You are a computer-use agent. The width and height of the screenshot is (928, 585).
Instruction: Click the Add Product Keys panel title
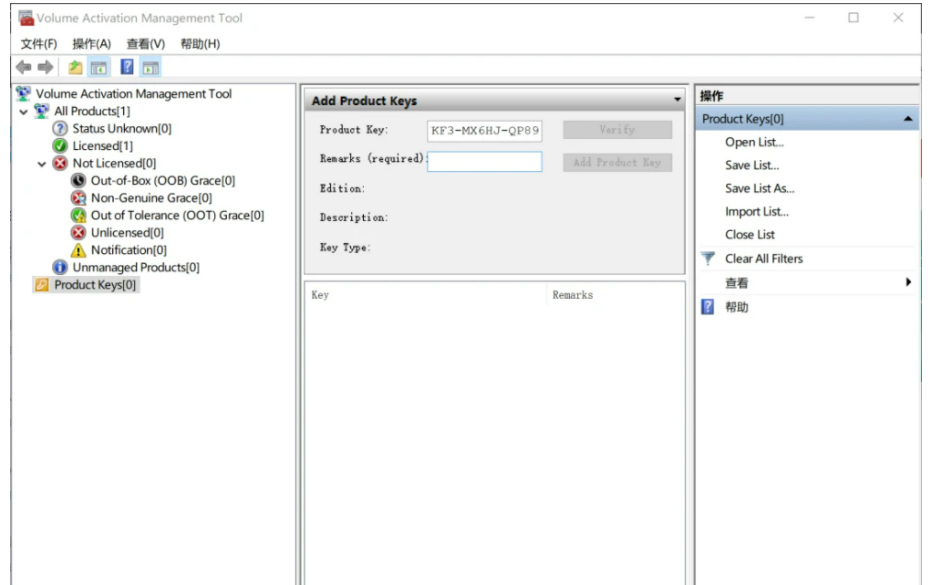pyautogui.click(x=364, y=101)
